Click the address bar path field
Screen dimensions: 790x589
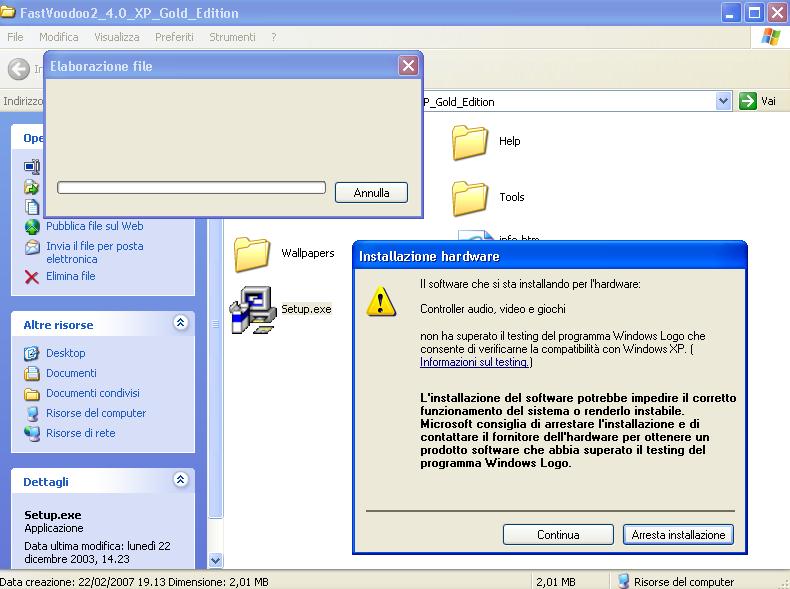(x=568, y=101)
